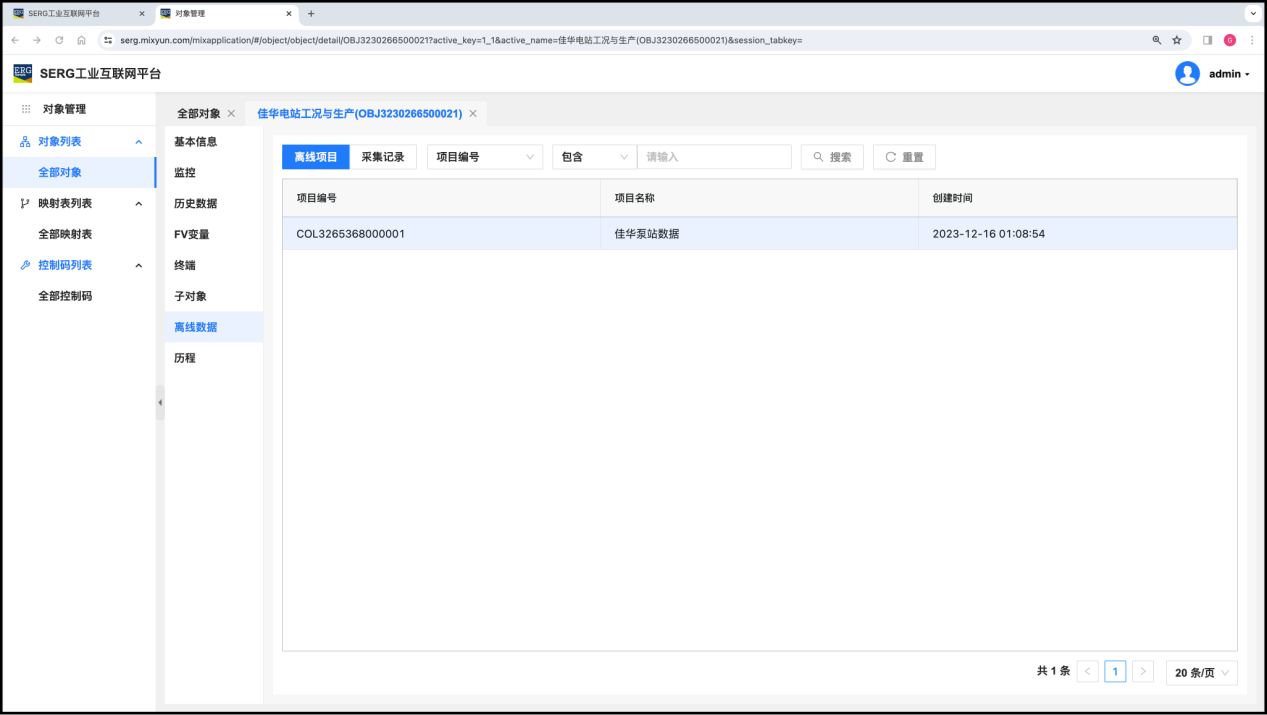
Task: Open 历史数据 in the side menu
Action: coord(195,204)
